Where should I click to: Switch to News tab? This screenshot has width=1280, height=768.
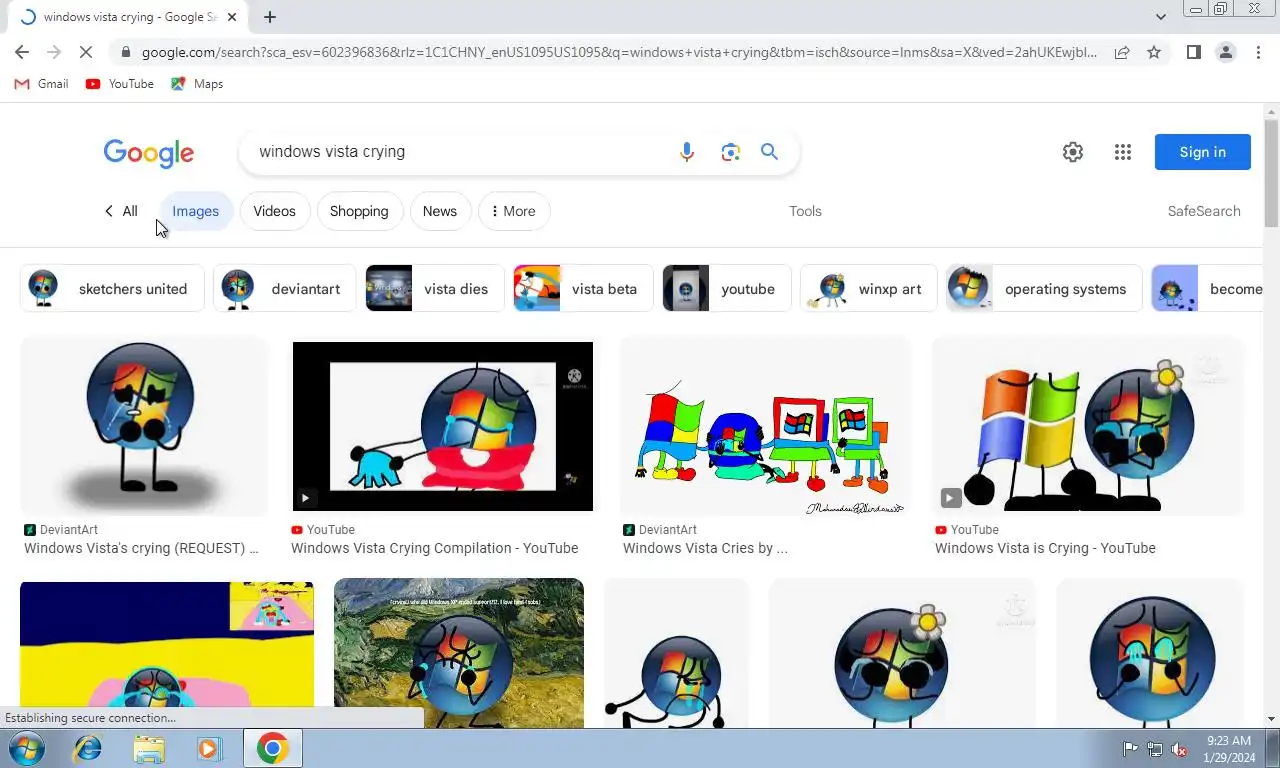pyautogui.click(x=440, y=211)
